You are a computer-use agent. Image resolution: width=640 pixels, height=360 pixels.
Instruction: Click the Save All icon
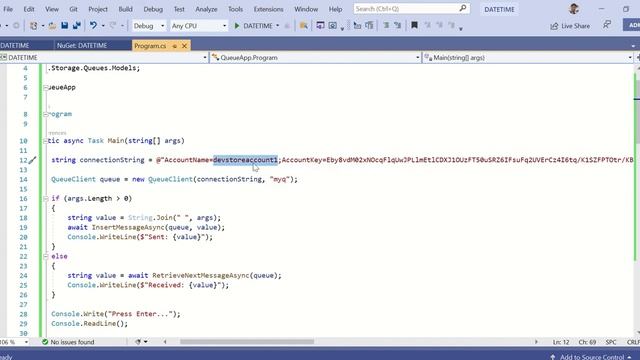point(76,25)
